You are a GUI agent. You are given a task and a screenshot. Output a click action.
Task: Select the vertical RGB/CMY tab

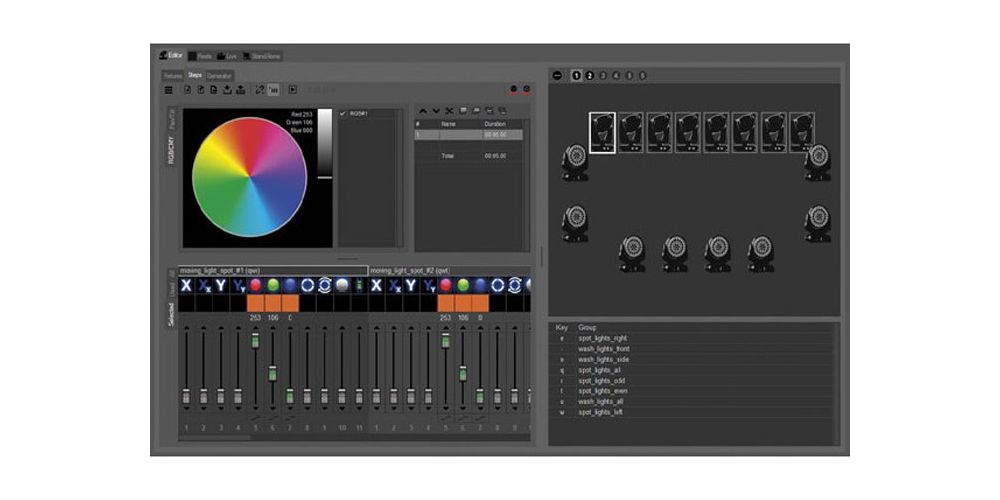(x=172, y=151)
